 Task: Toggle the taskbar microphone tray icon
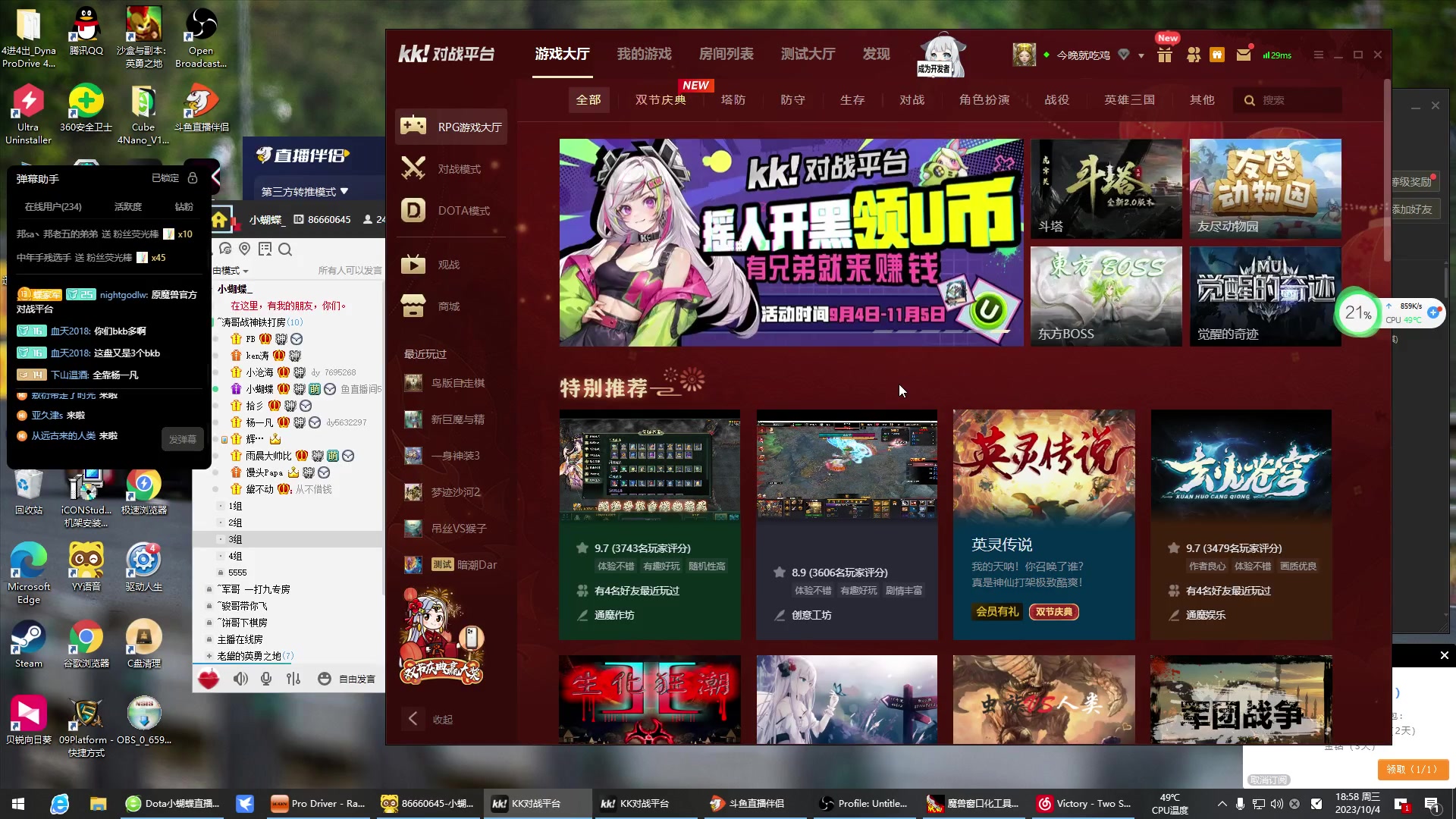point(1240,804)
